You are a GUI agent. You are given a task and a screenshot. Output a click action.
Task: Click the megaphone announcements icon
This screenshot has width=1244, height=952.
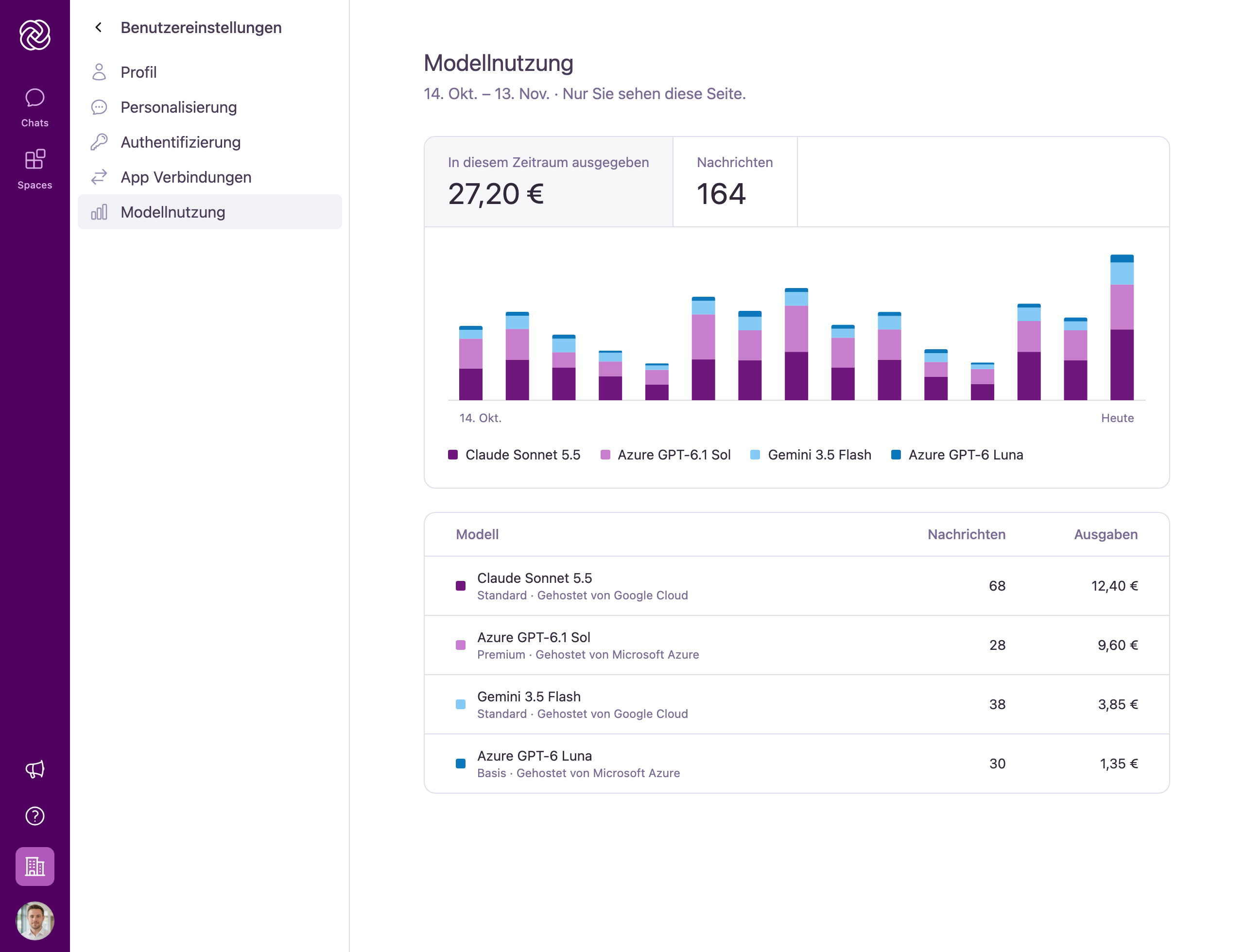click(35, 769)
